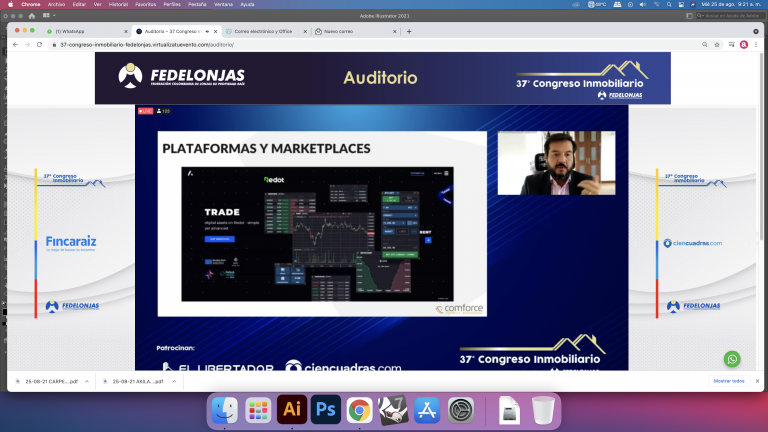Viewport: 768px width, 432px height.
Task: Open the Ayuda menu
Action: point(247,4)
